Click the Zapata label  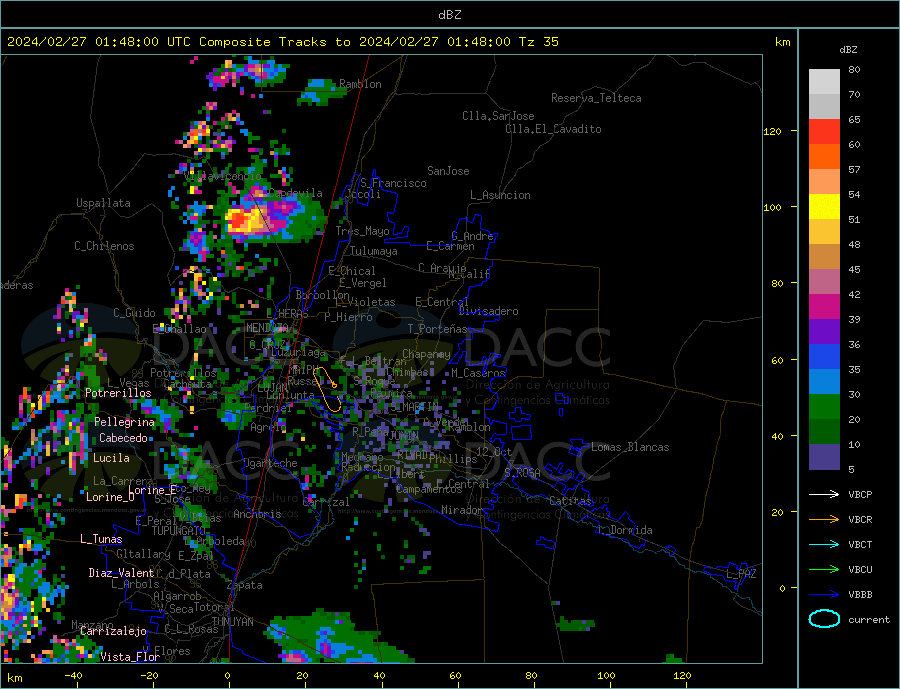[245, 586]
